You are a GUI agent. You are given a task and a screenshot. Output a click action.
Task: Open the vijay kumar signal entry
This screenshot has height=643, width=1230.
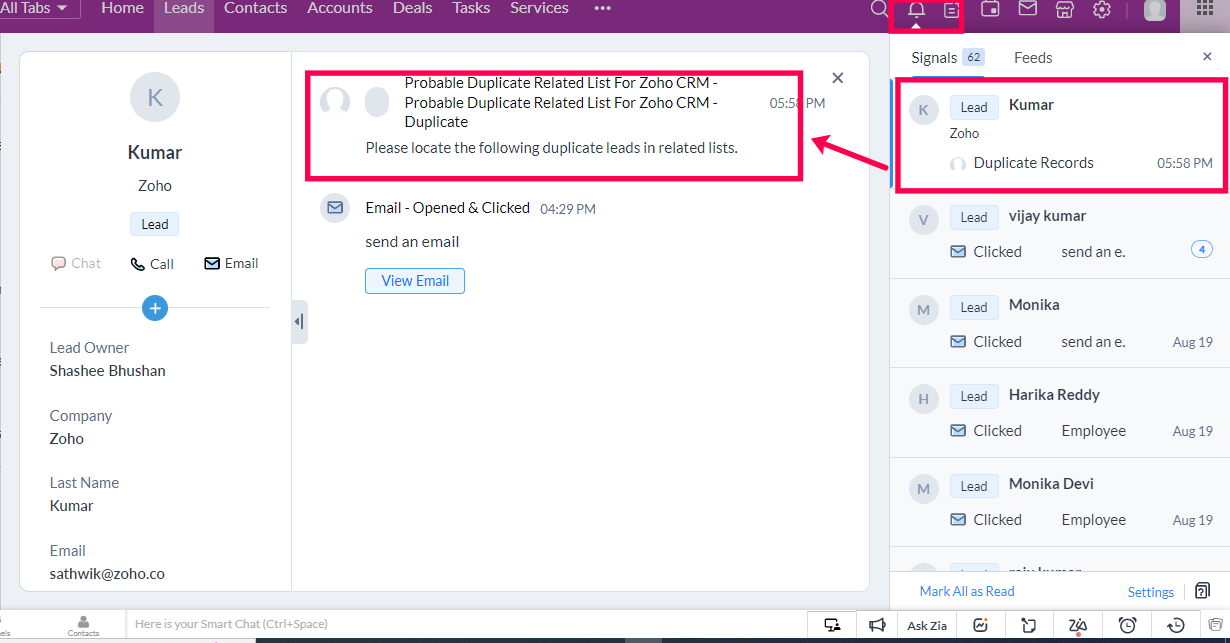click(1060, 234)
